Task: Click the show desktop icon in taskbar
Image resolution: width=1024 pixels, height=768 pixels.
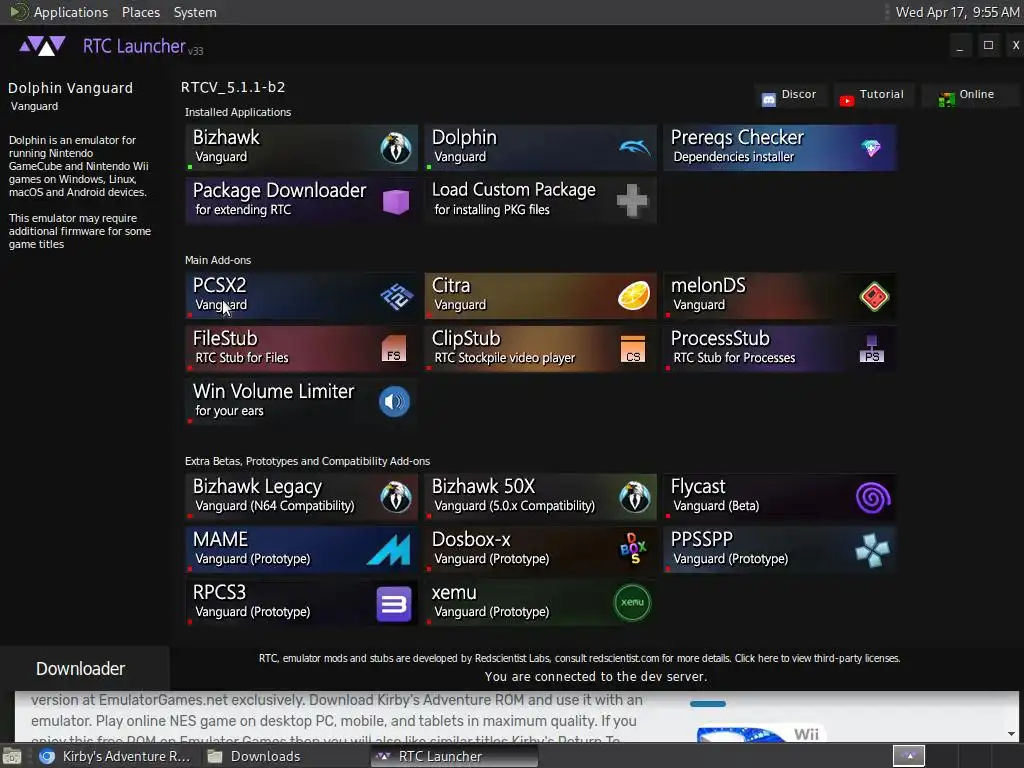Action: [x=12, y=756]
